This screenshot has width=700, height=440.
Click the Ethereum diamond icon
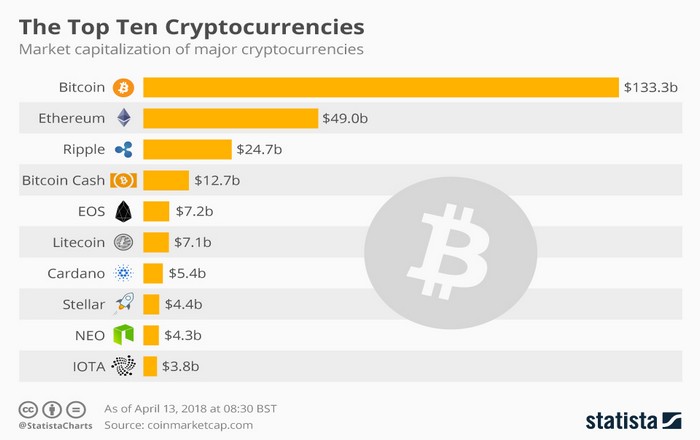[124, 118]
